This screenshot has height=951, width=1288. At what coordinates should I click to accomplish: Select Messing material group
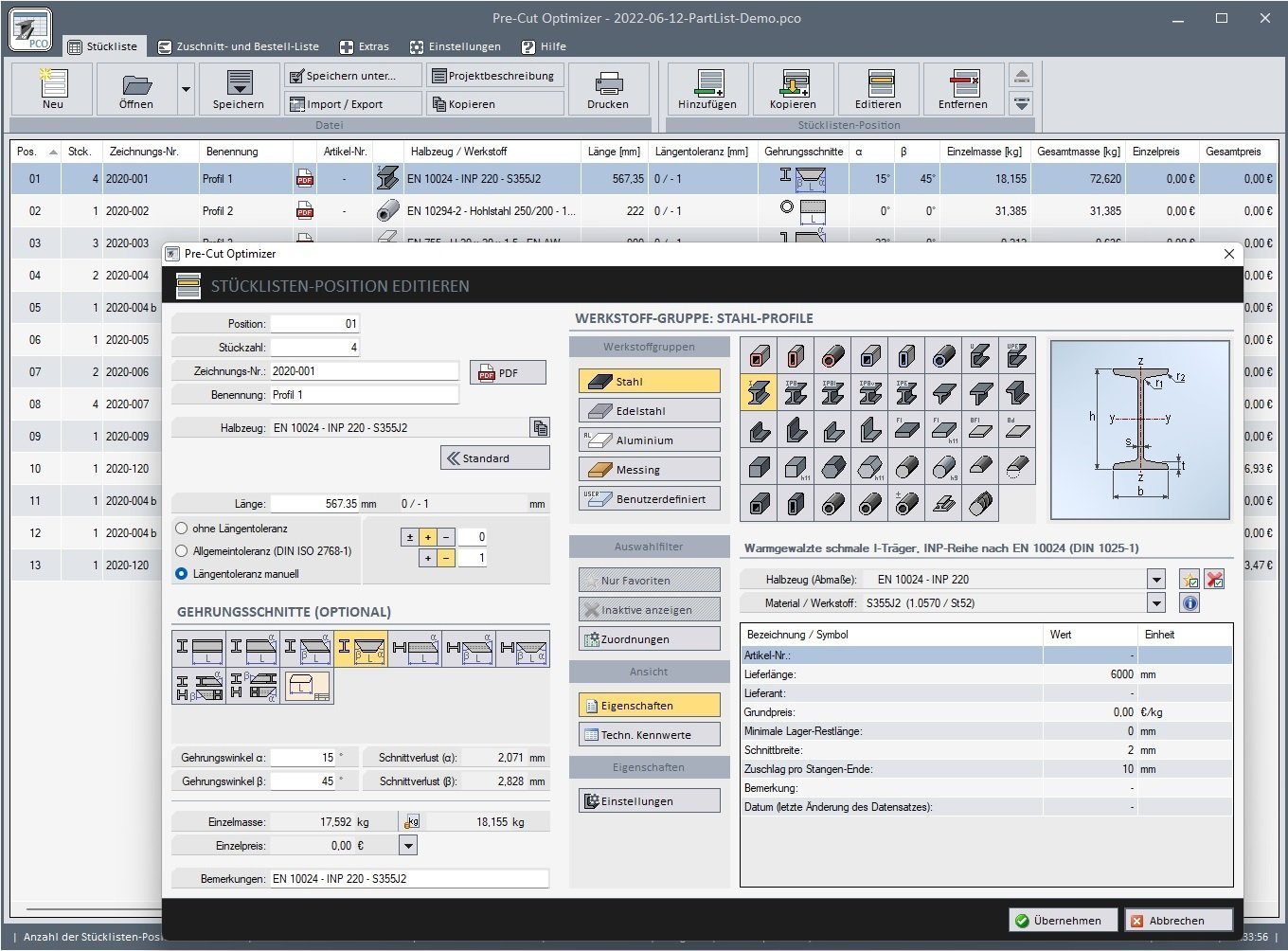650,470
